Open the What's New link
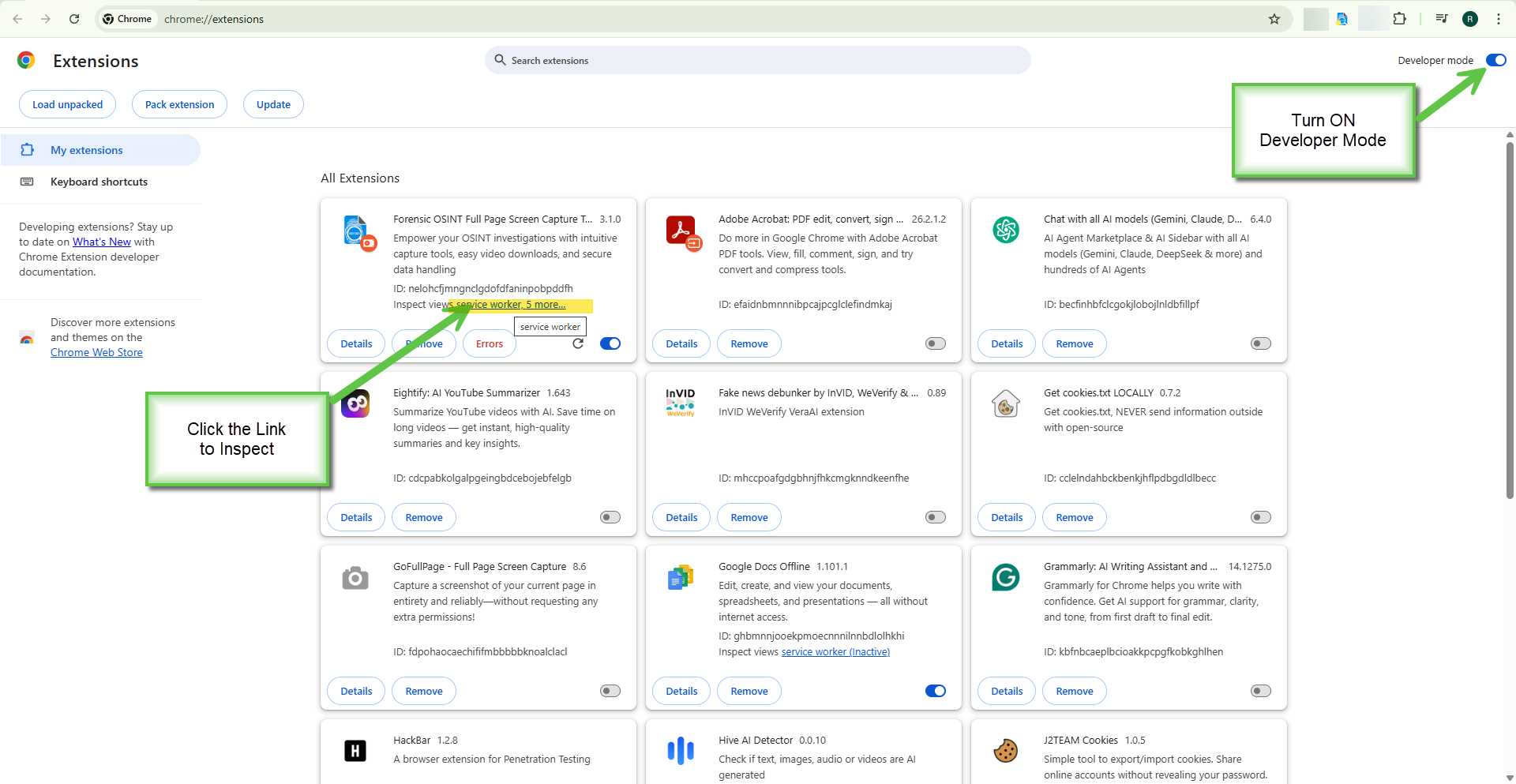This screenshot has width=1516, height=784. tap(102, 242)
